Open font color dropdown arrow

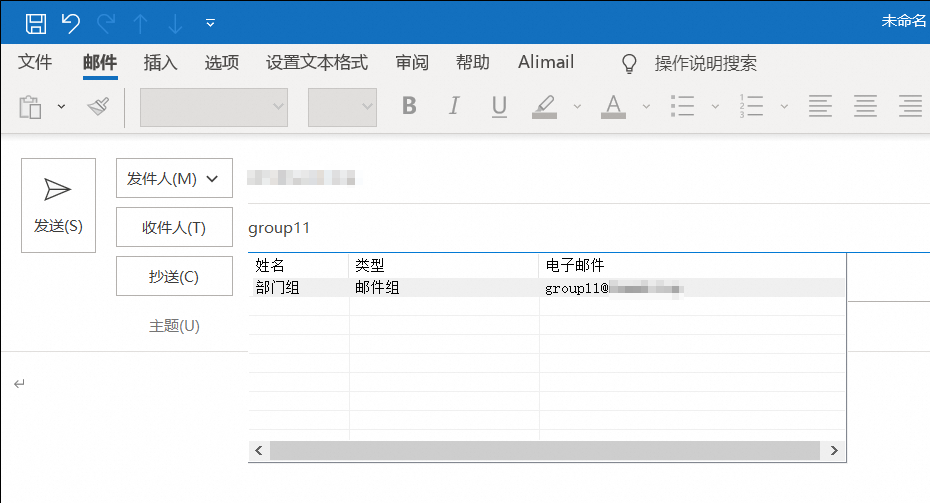[x=646, y=106]
